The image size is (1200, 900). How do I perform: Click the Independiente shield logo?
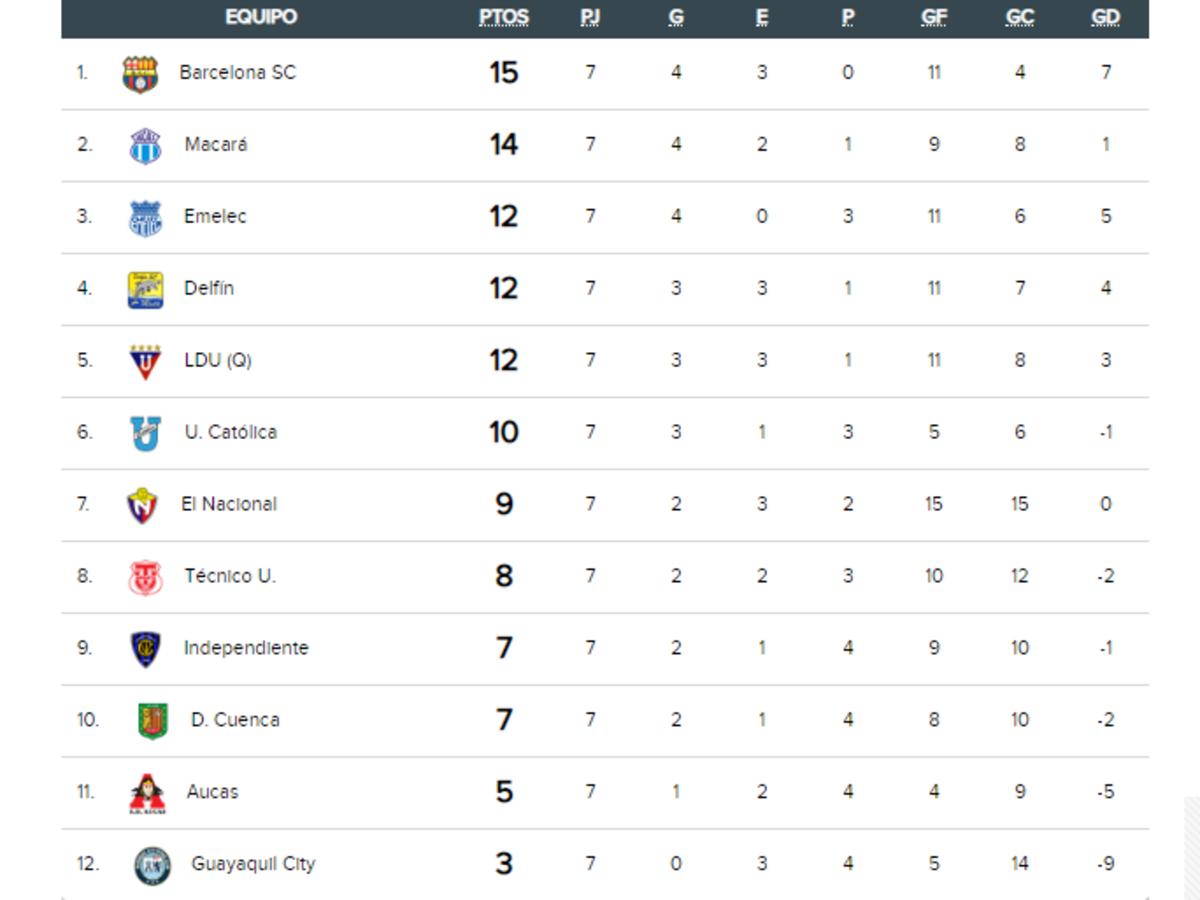coord(145,649)
